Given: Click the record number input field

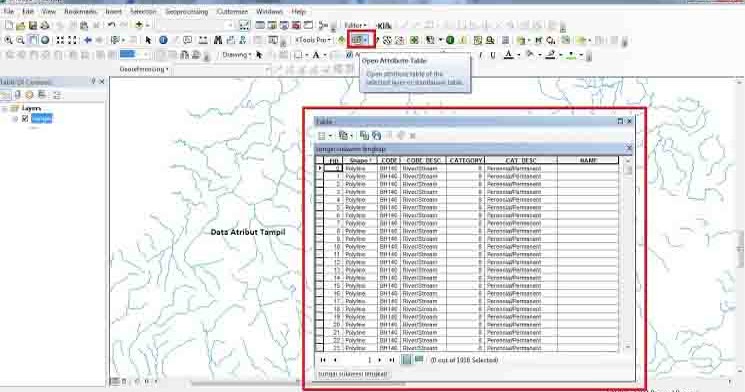Looking at the screenshot, I should [x=356, y=360].
